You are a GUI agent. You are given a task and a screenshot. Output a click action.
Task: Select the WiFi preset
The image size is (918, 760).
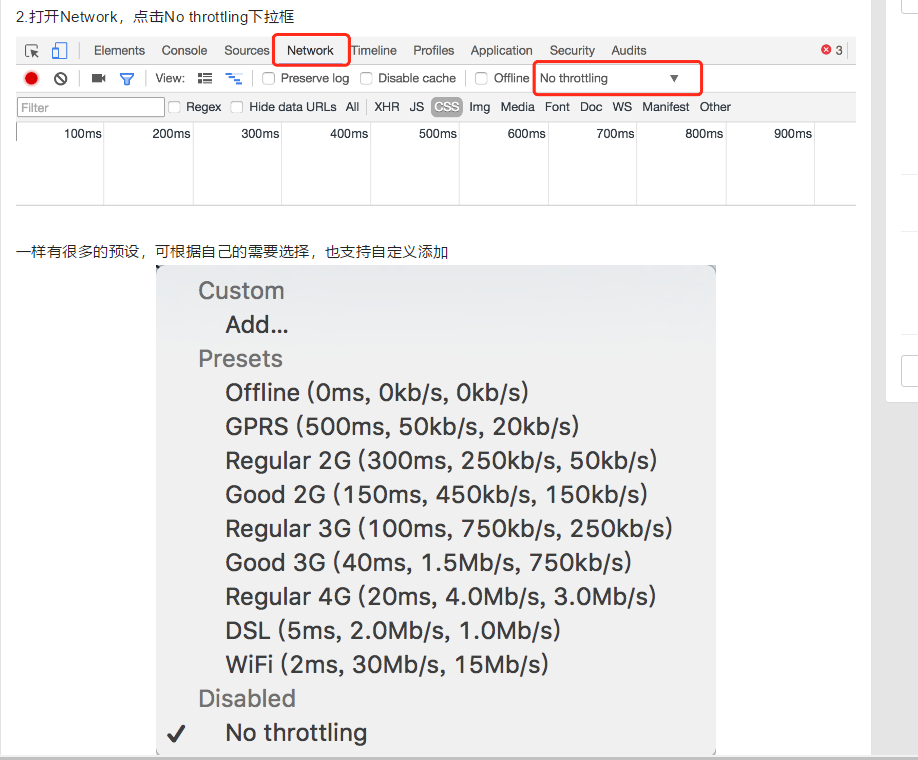pyautogui.click(x=387, y=664)
